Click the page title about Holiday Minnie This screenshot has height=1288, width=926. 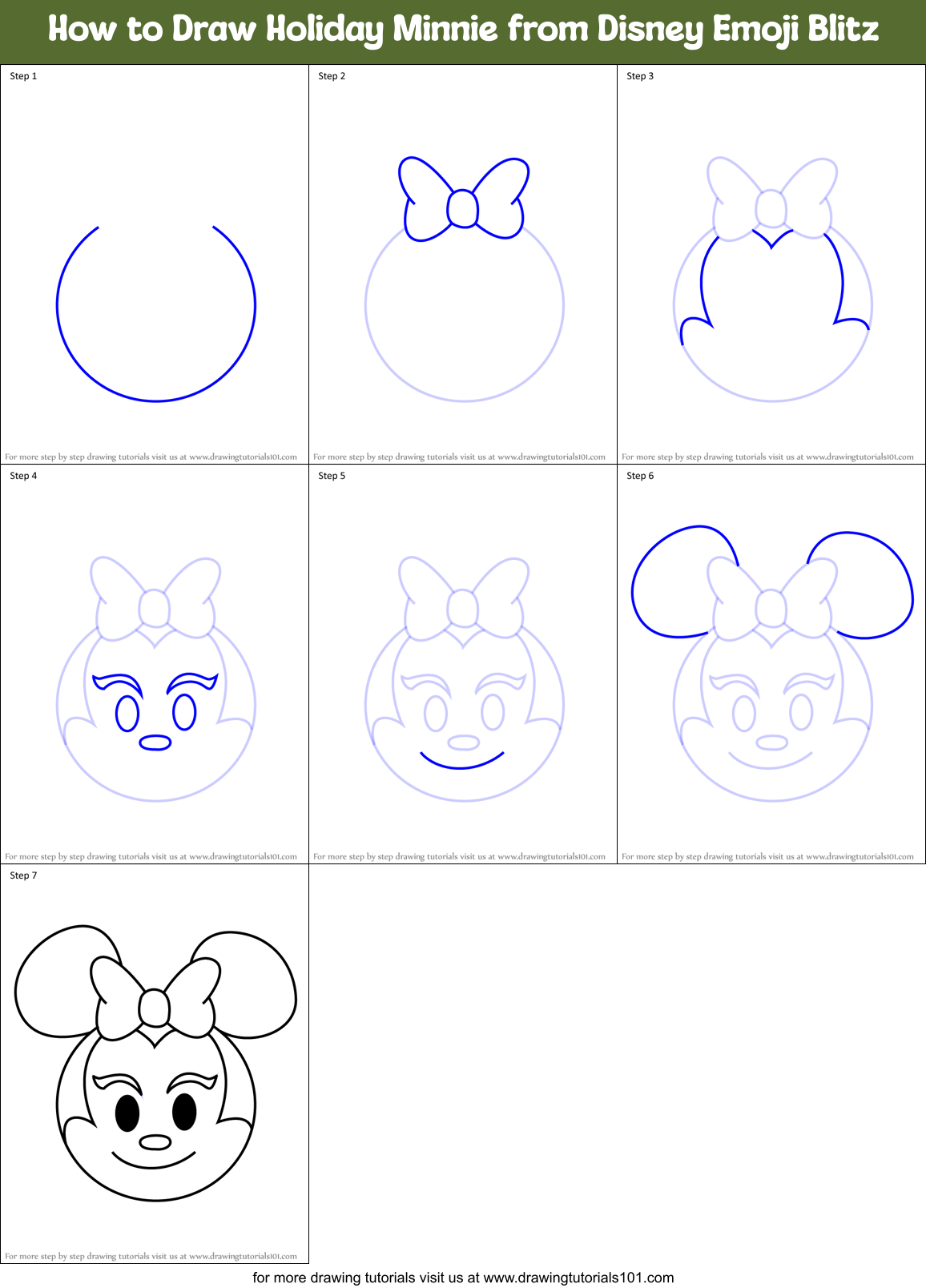click(463, 30)
